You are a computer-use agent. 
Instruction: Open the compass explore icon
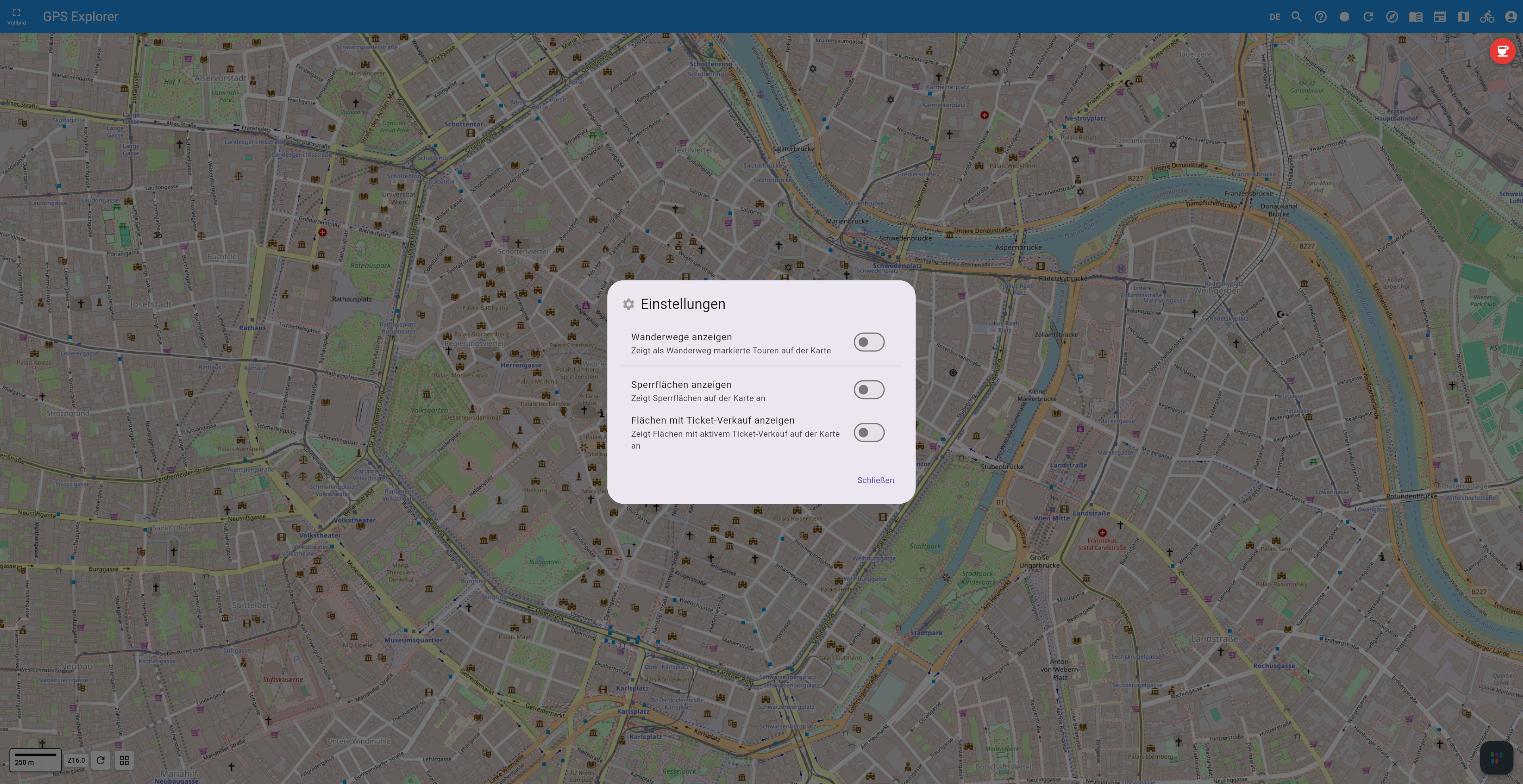coord(1392,17)
